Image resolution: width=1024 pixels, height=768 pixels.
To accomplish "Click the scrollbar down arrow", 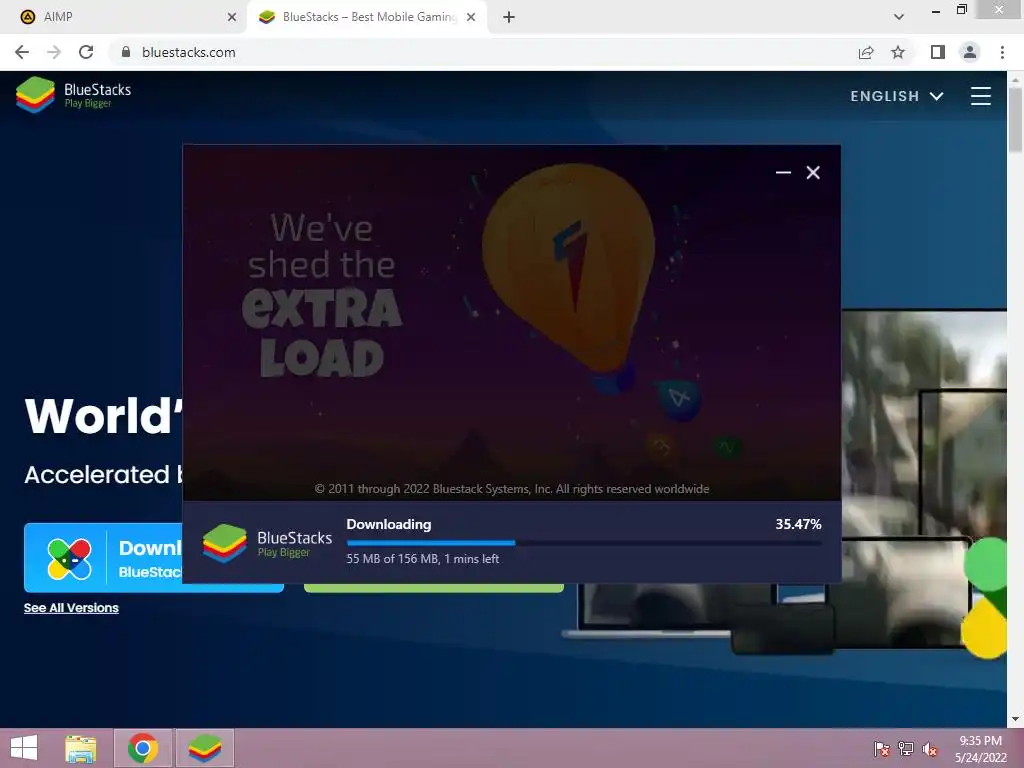I will click(1015, 719).
